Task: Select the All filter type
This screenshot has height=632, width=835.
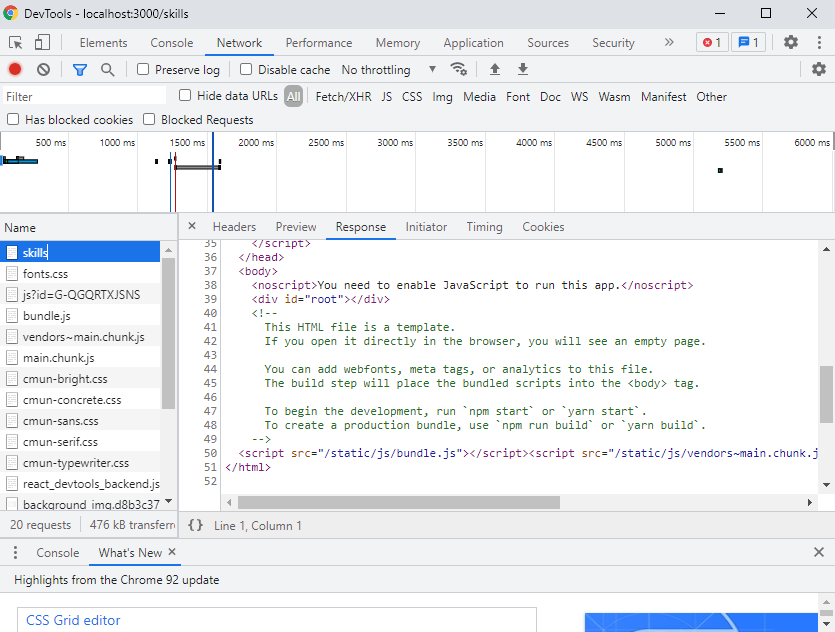Action: coord(293,96)
